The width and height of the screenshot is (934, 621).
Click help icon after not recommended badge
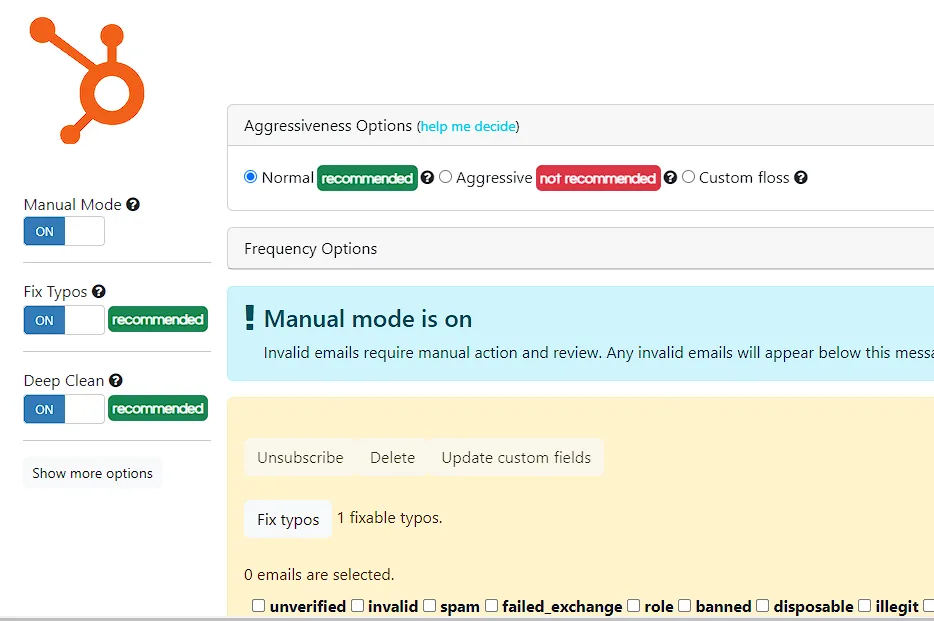pos(670,177)
